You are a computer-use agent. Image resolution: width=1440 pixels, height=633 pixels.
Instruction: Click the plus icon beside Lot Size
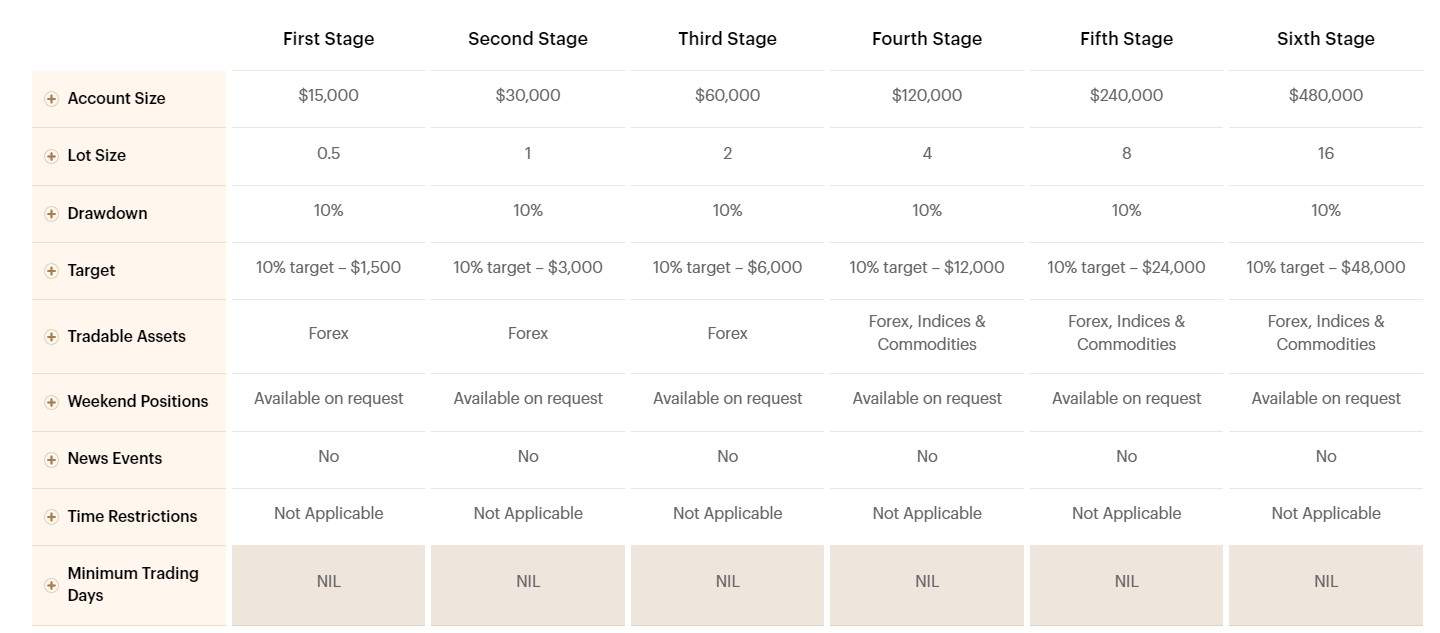pyautogui.click(x=51, y=156)
